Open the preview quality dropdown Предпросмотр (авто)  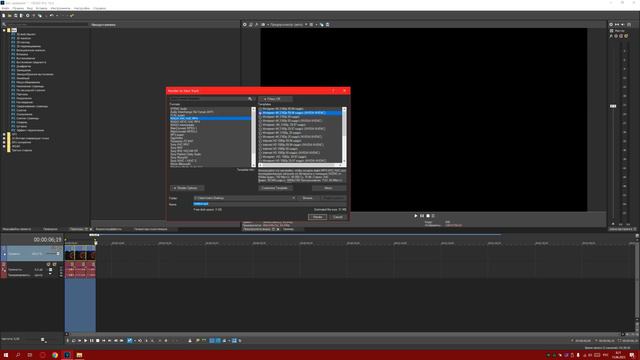click(x=289, y=24)
